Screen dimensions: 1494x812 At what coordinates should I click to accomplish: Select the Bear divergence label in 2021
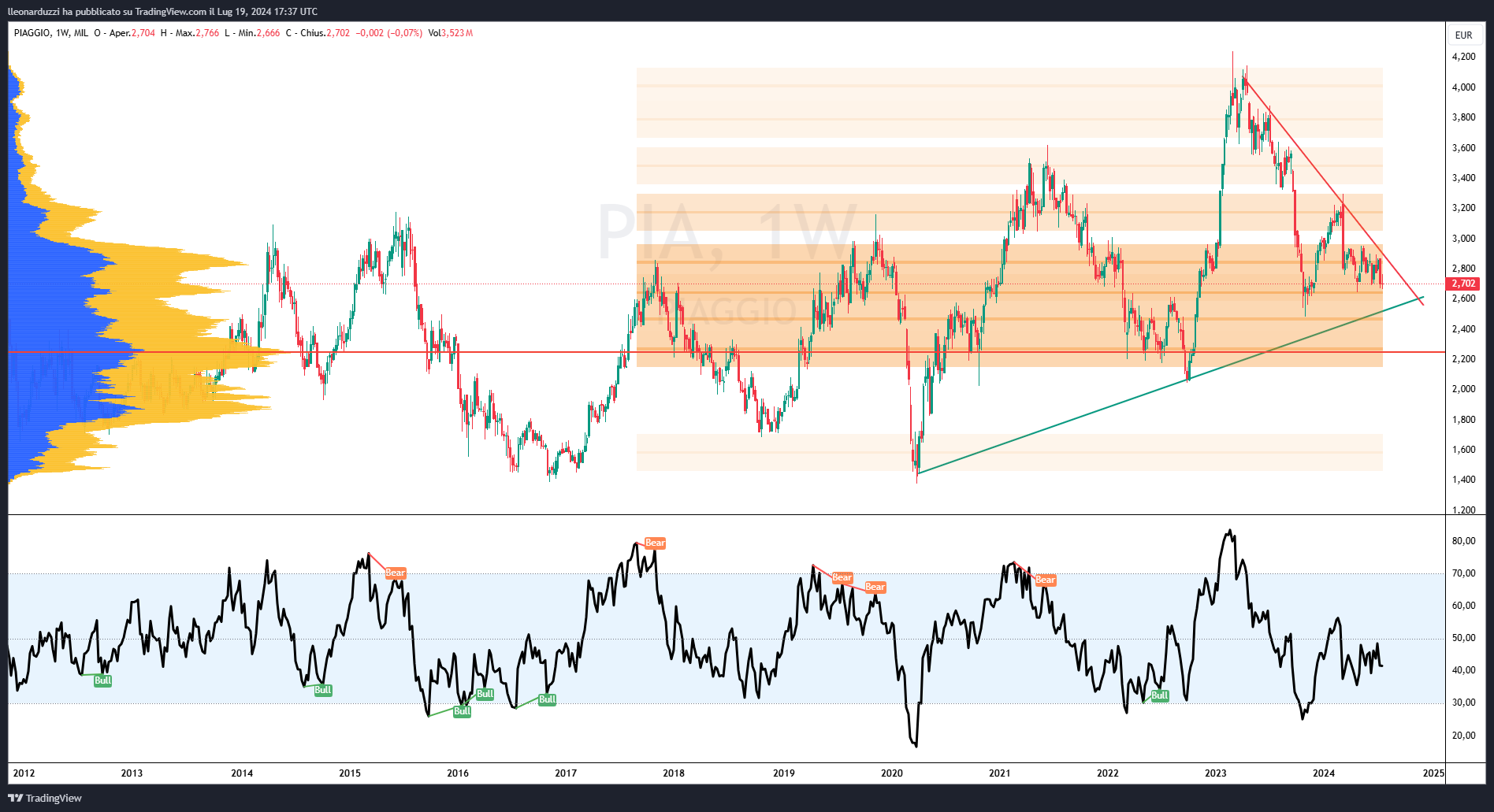coord(1046,580)
